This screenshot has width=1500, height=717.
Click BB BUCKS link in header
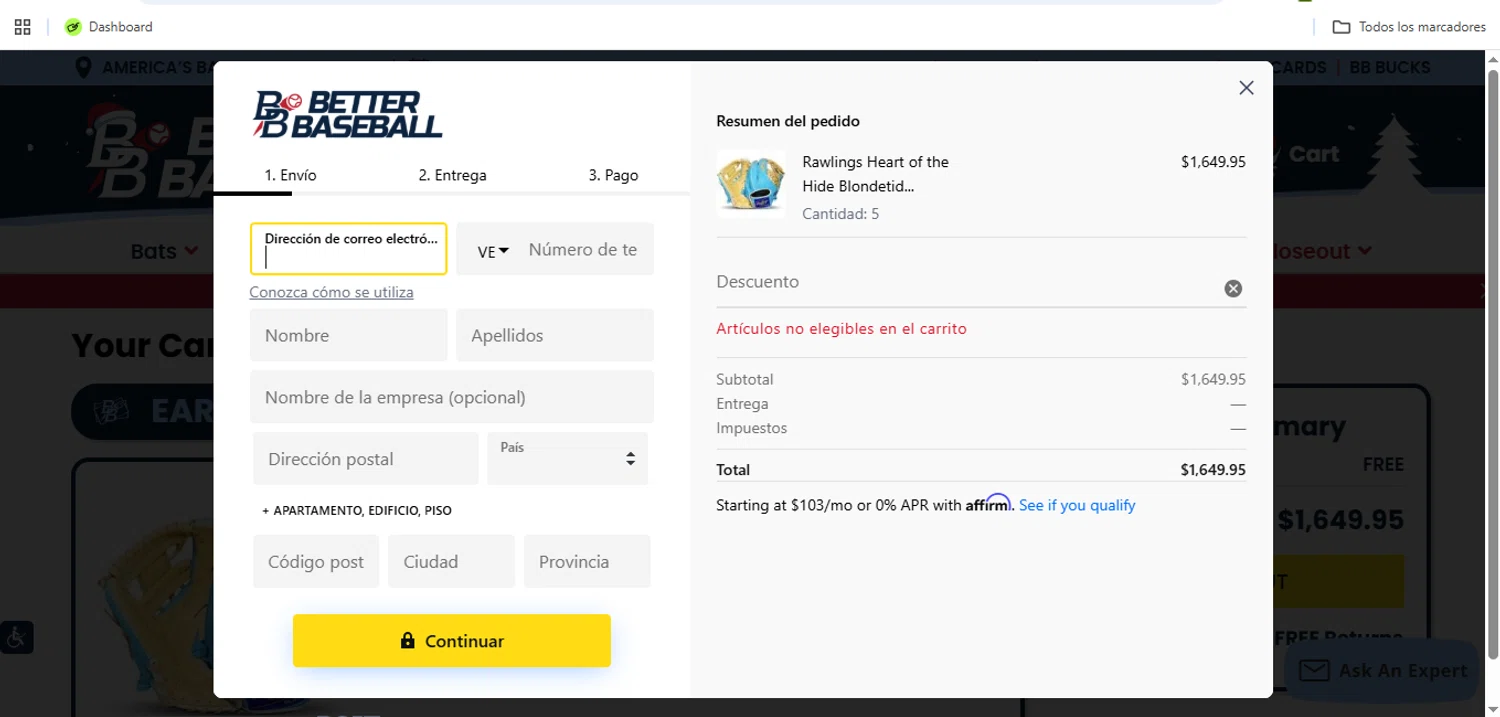[x=1390, y=68]
